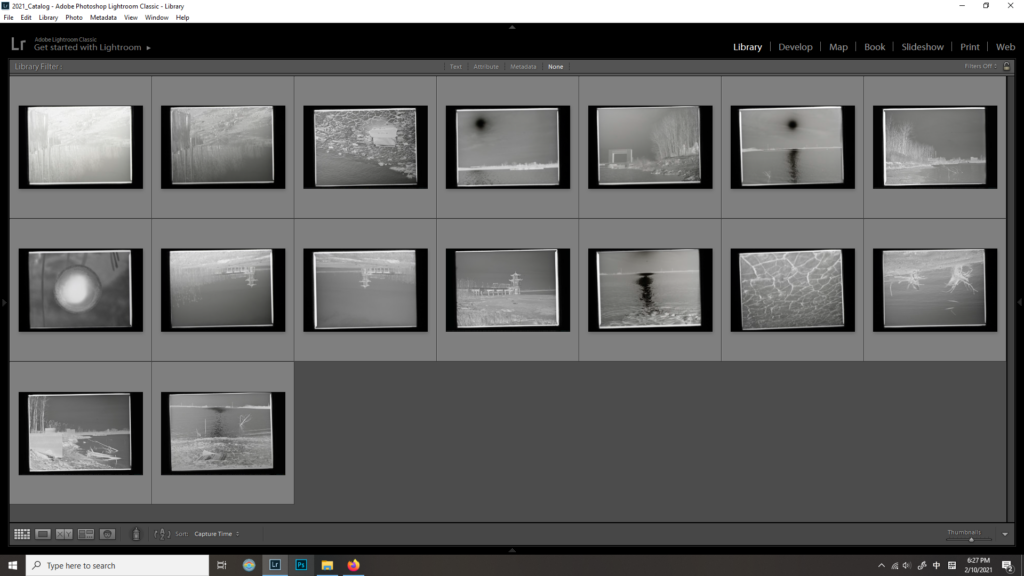
Task: Open Photoshop from taskbar
Action: (x=301, y=566)
